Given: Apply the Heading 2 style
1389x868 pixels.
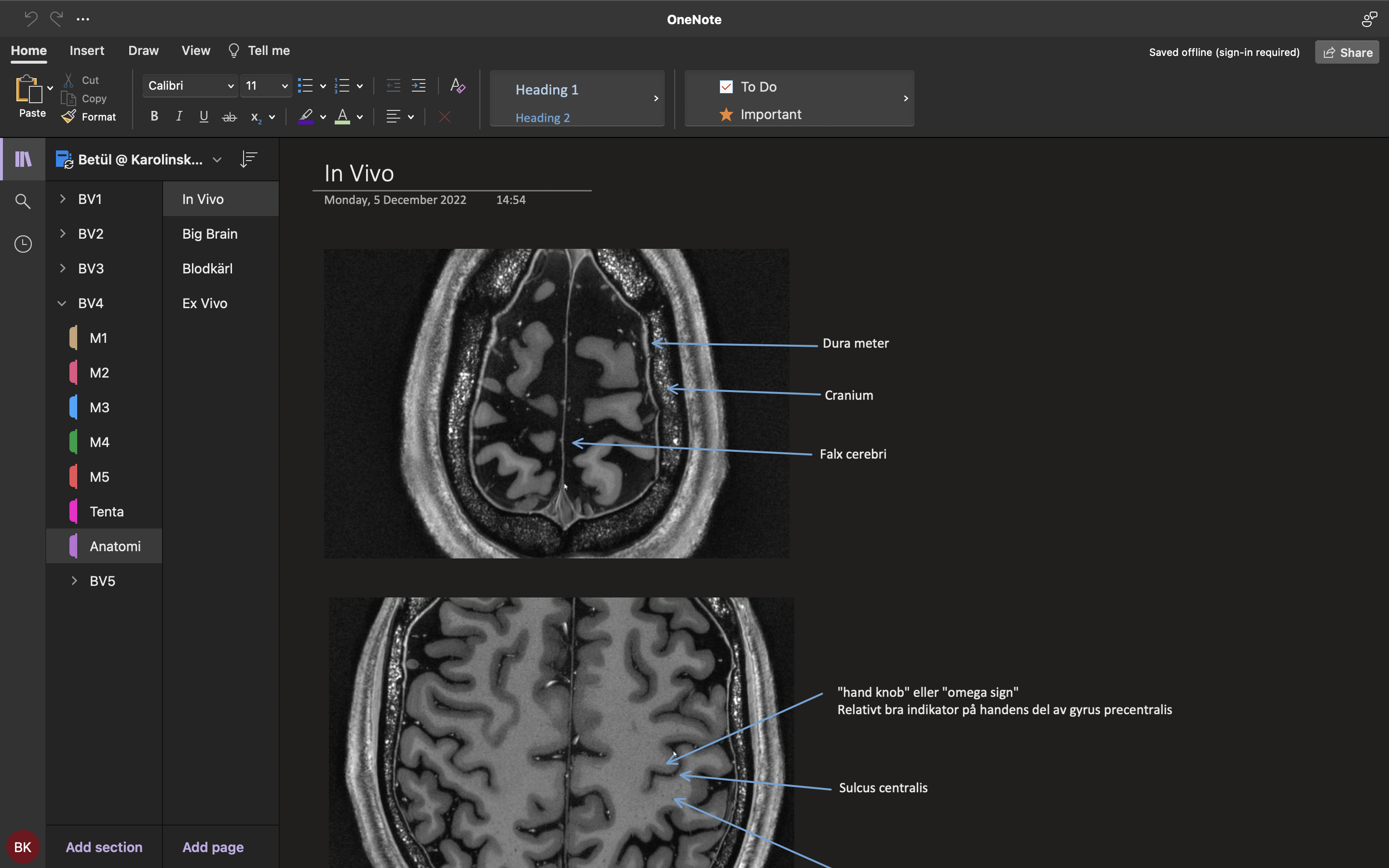Looking at the screenshot, I should pyautogui.click(x=543, y=118).
